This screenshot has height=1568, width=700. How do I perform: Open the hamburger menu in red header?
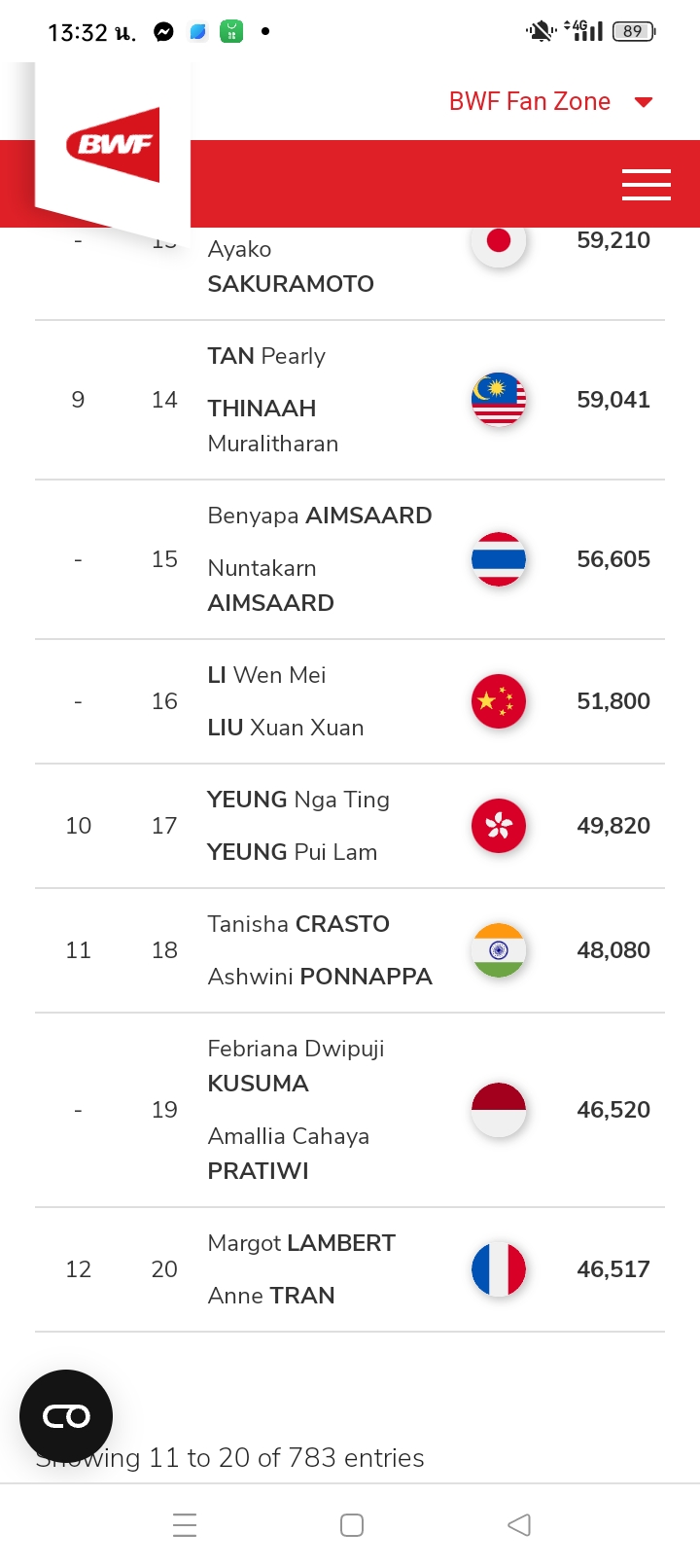point(646,184)
